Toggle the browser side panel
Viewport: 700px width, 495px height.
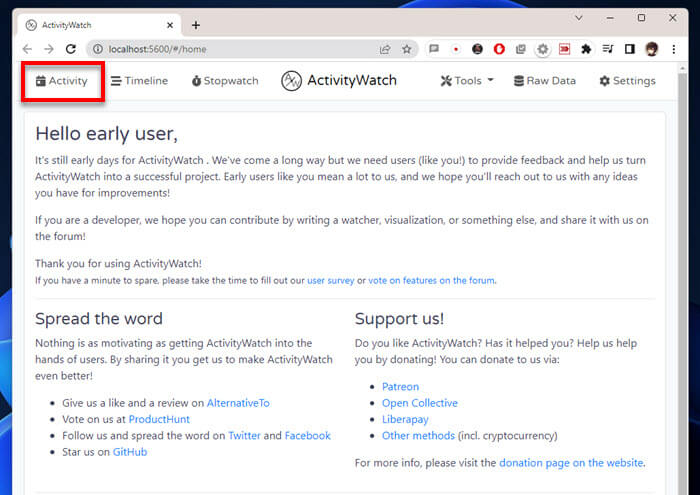point(629,49)
